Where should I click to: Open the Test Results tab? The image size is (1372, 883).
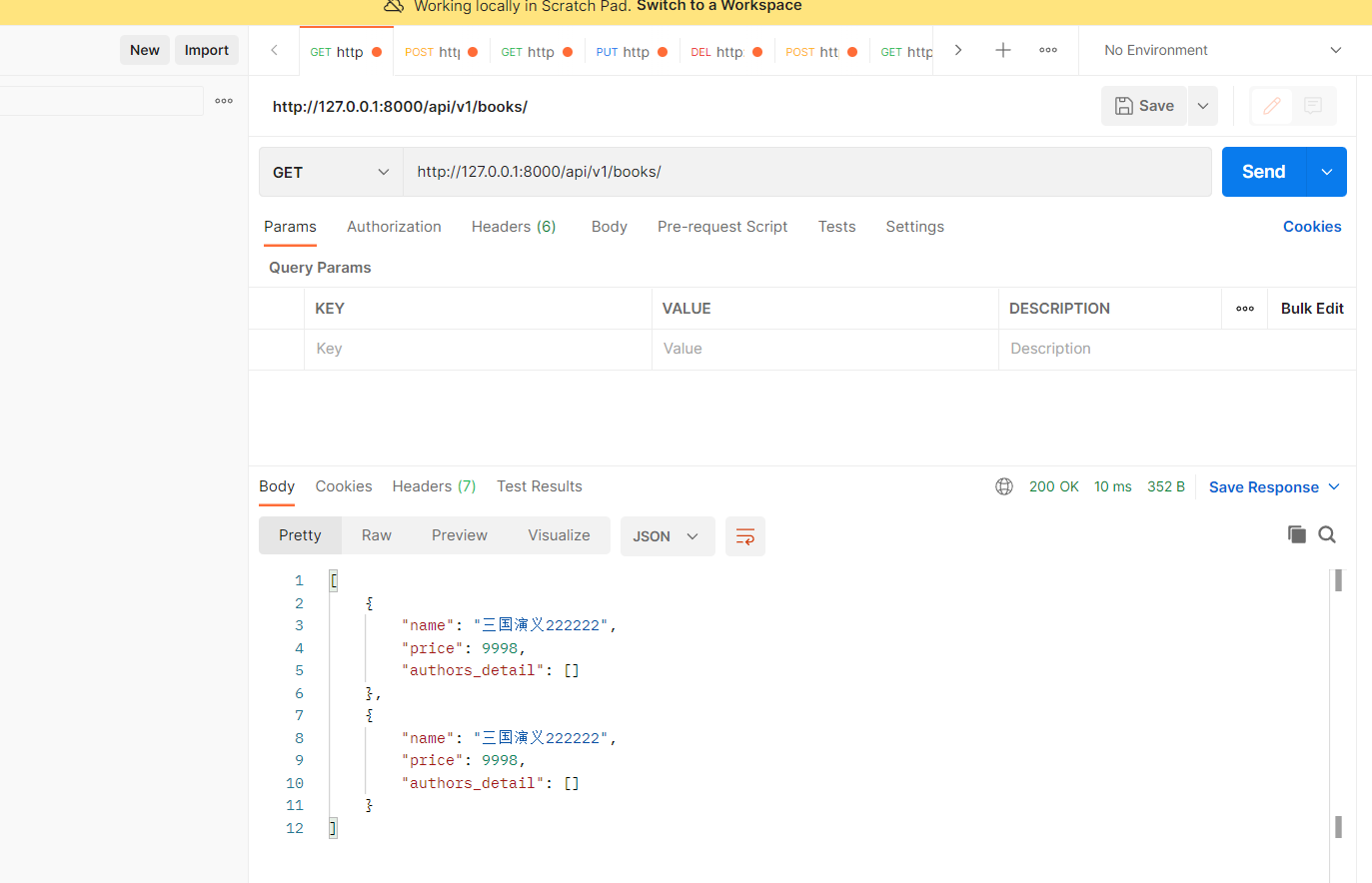[x=540, y=486]
